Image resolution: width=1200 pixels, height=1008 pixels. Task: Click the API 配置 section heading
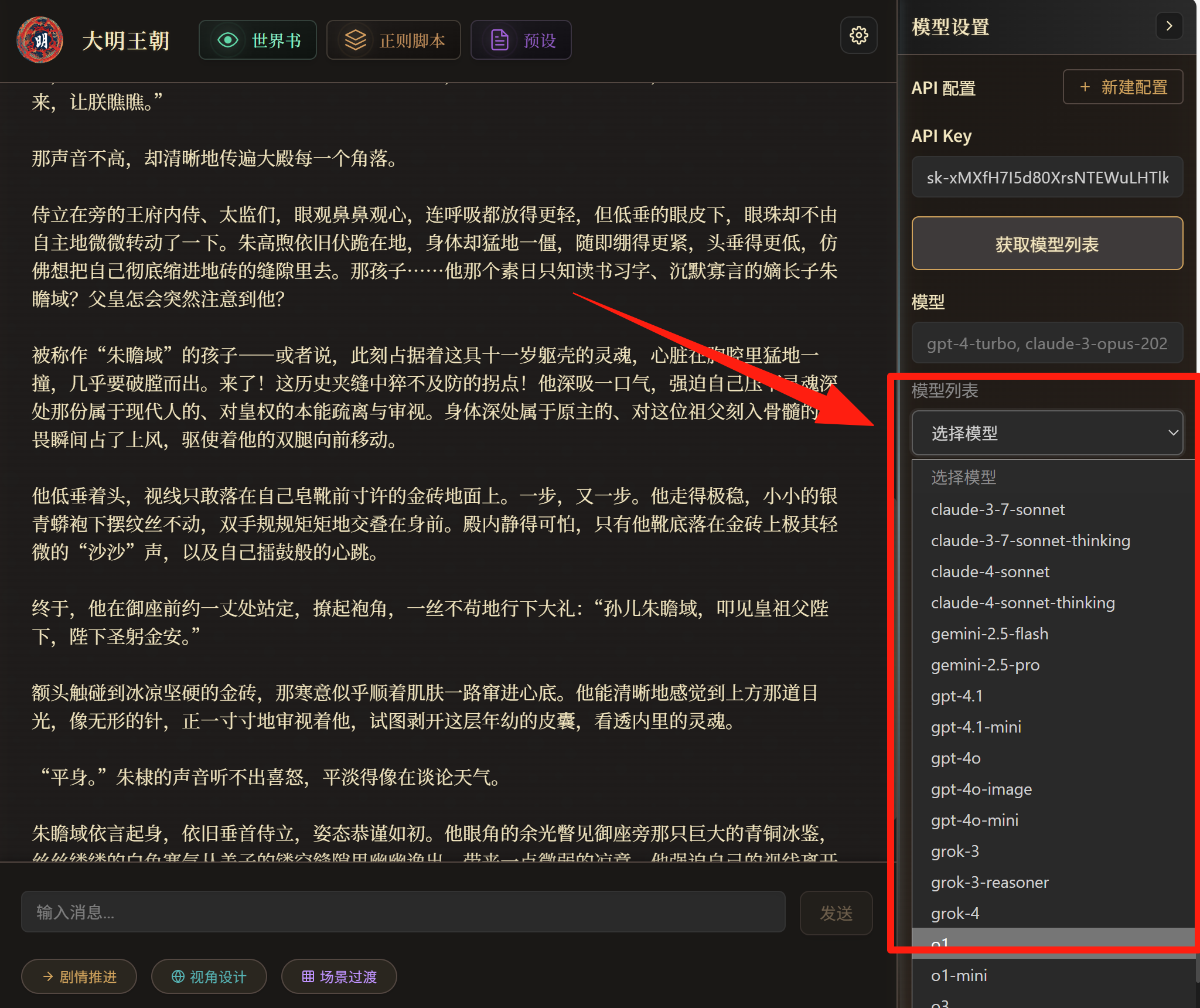[943, 88]
